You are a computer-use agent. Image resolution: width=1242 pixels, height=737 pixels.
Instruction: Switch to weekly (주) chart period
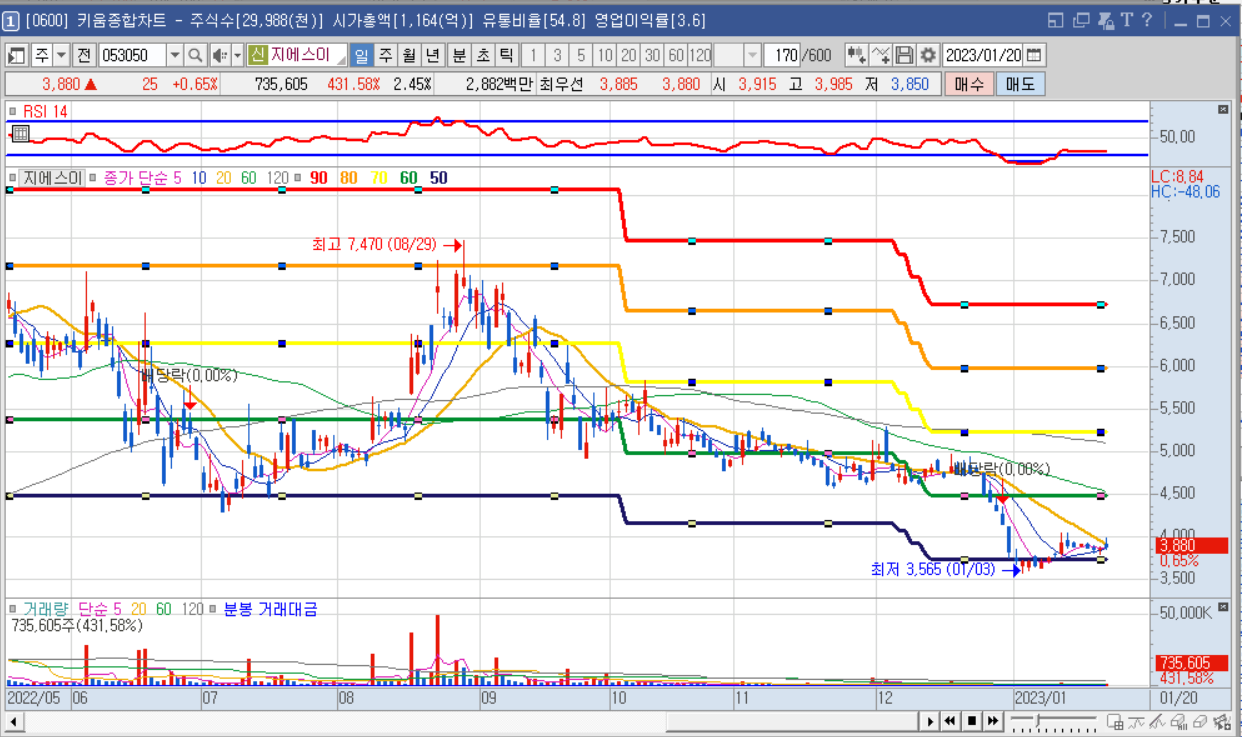385,55
